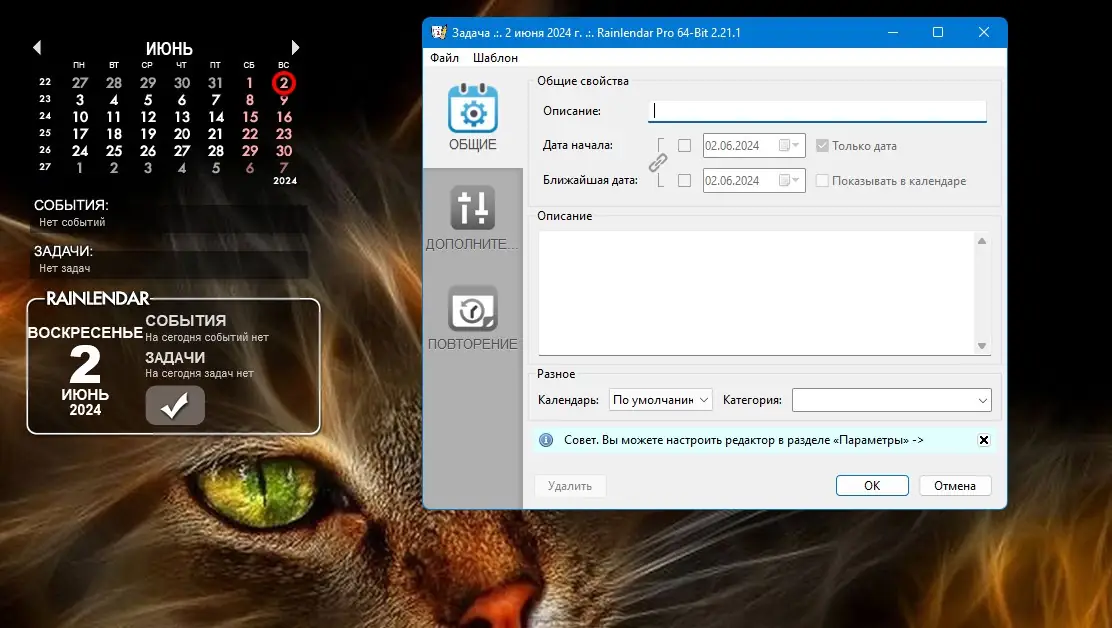Image resolution: width=1112 pixels, height=628 pixels.
Task: Expand the Календарь dropdown
Action: [x=660, y=400]
